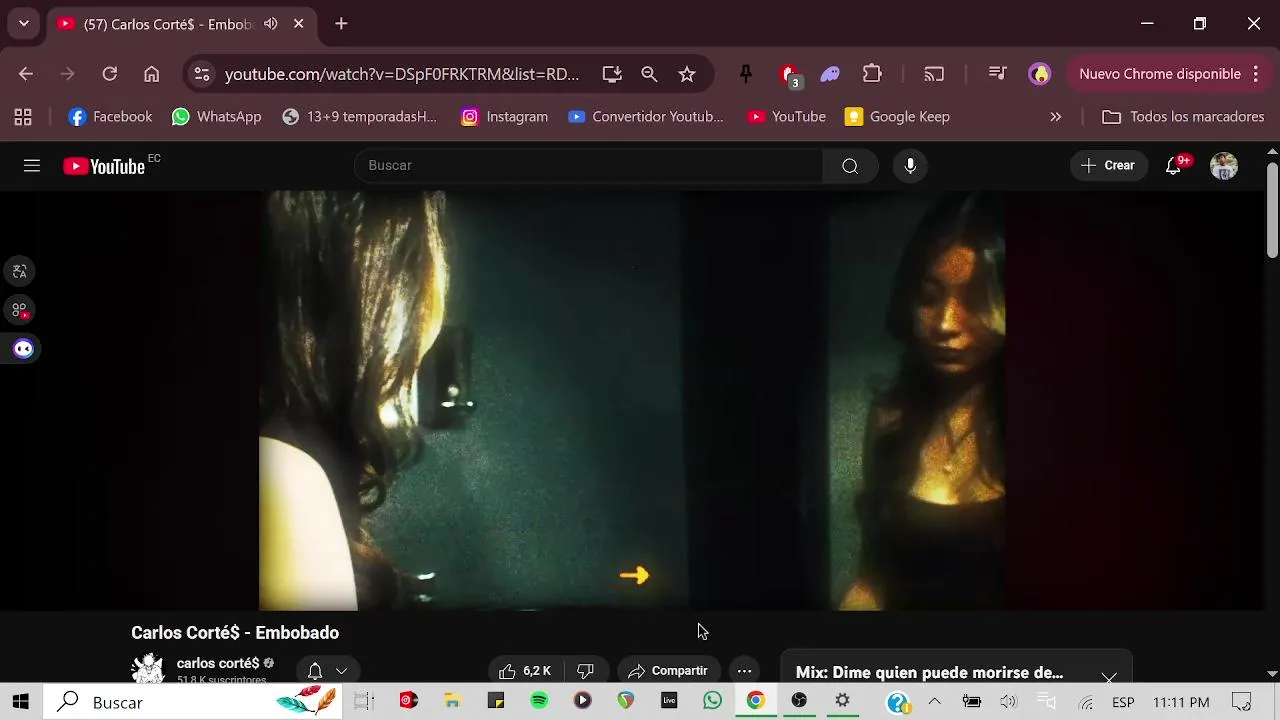Open the red extension with the 3 badge
This screenshot has width=1280, height=720.
click(x=790, y=75)
